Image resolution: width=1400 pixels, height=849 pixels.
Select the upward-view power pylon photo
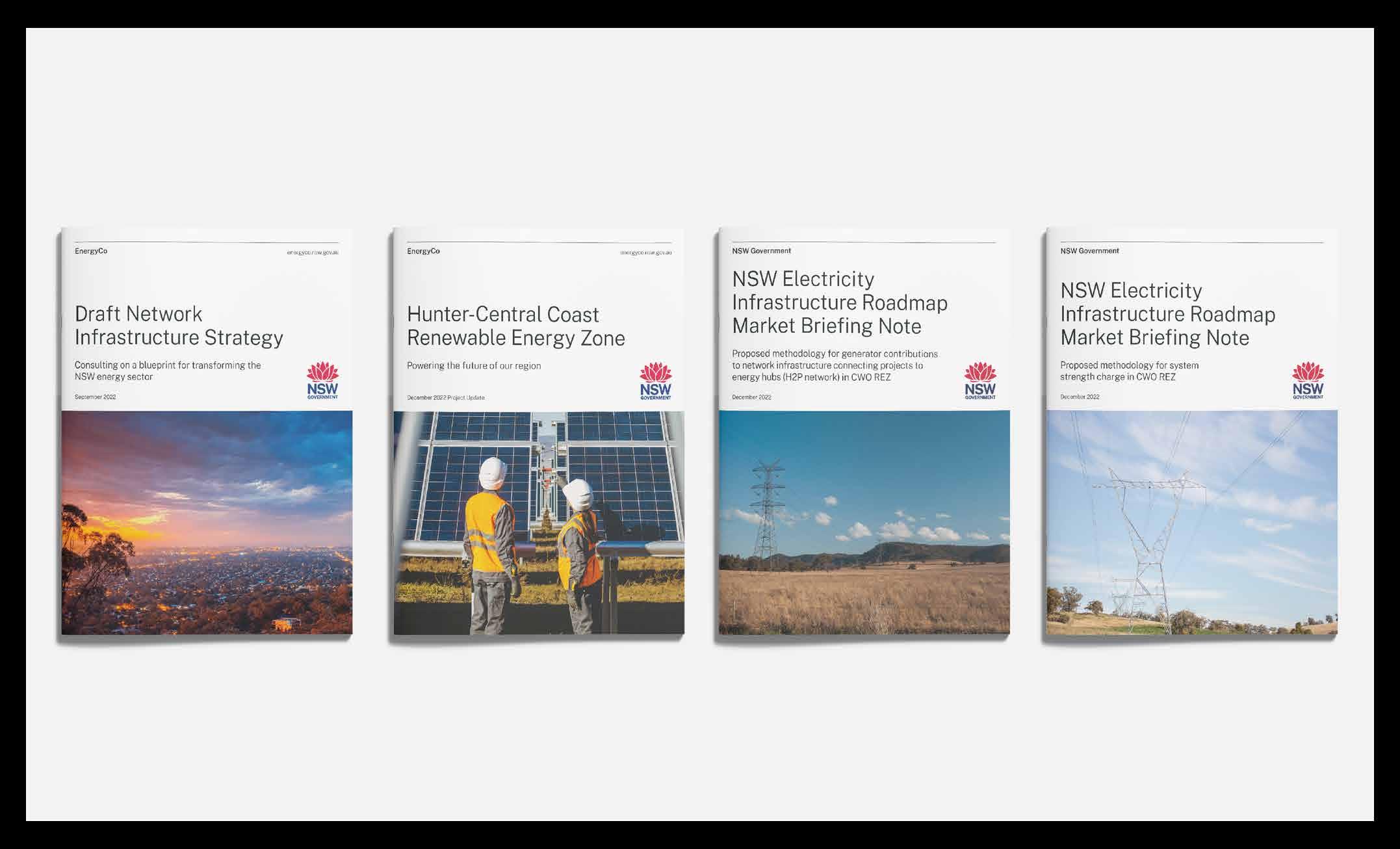tap(1191, 523)
